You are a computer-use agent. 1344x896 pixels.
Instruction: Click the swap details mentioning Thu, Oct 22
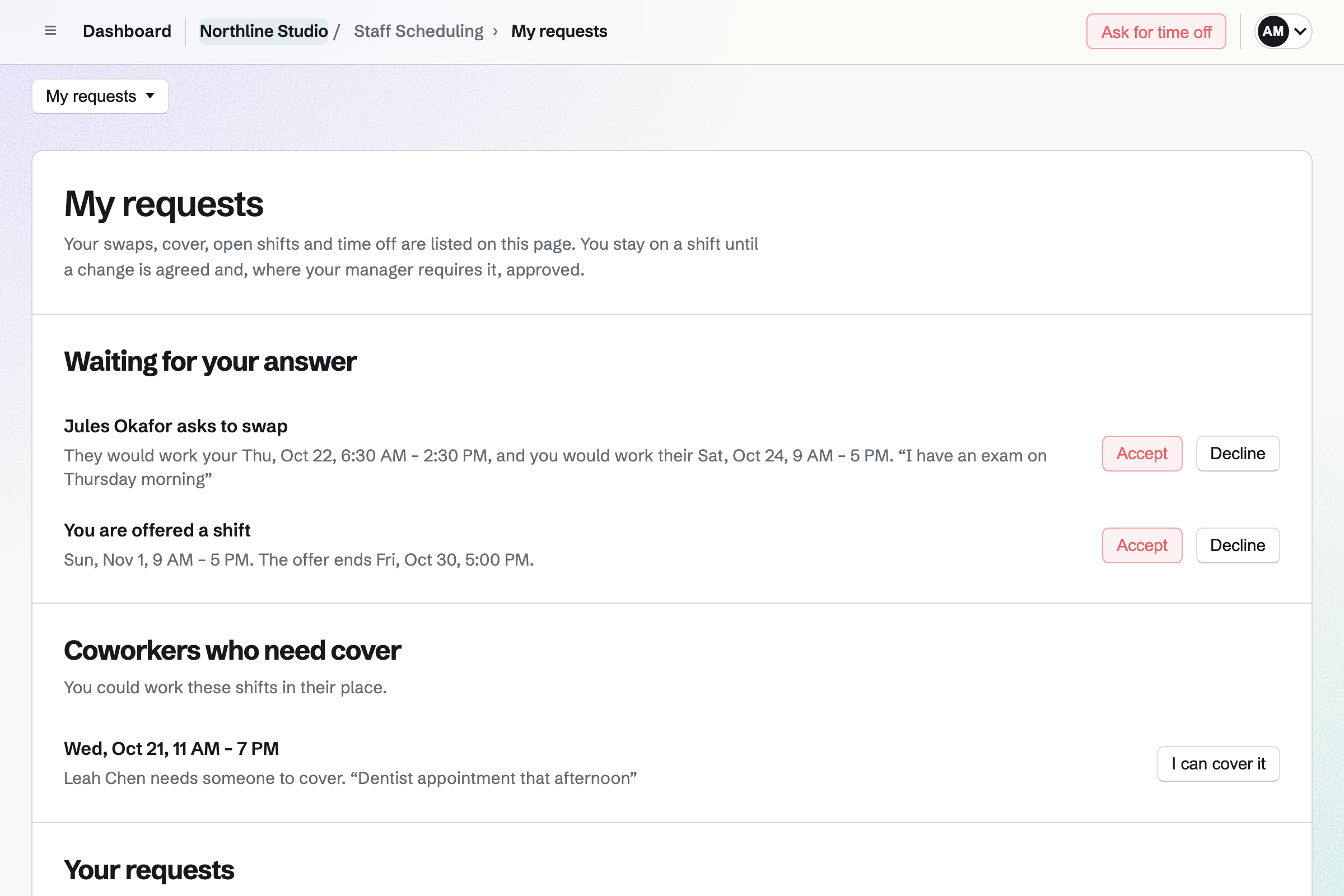[555, 468]
